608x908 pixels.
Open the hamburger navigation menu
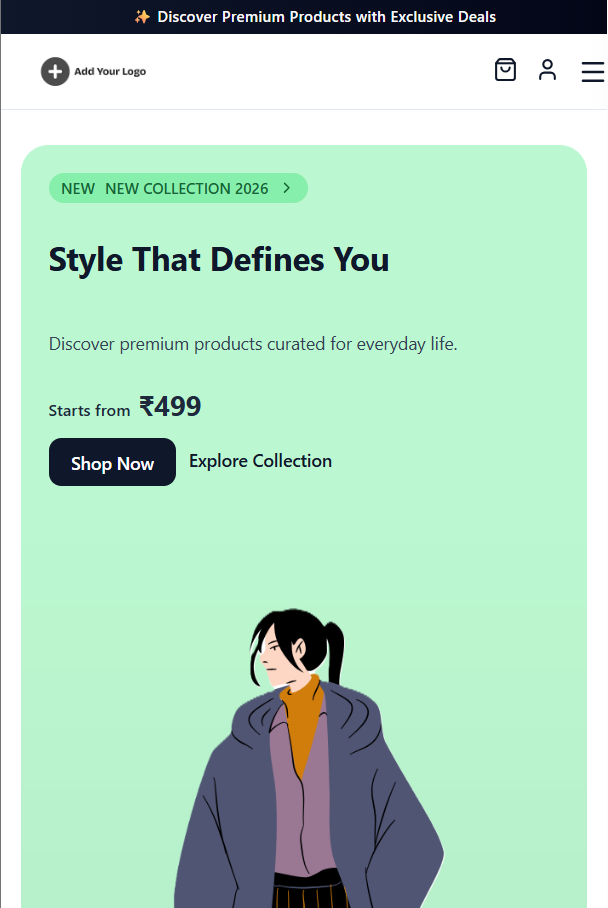point(593,72)
